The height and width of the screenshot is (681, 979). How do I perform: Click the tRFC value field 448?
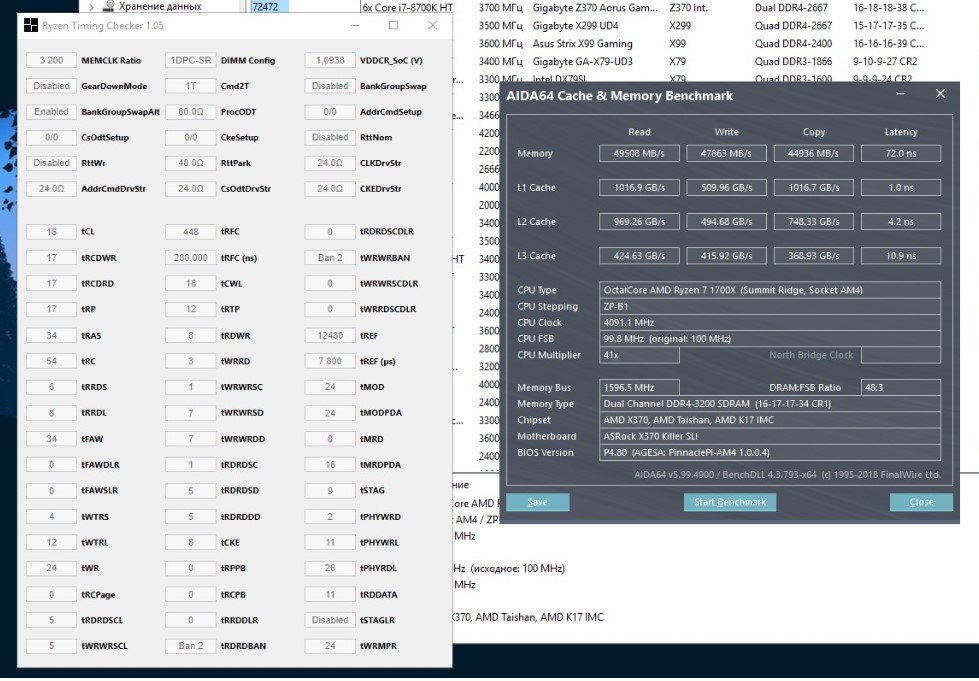(190, 232)
